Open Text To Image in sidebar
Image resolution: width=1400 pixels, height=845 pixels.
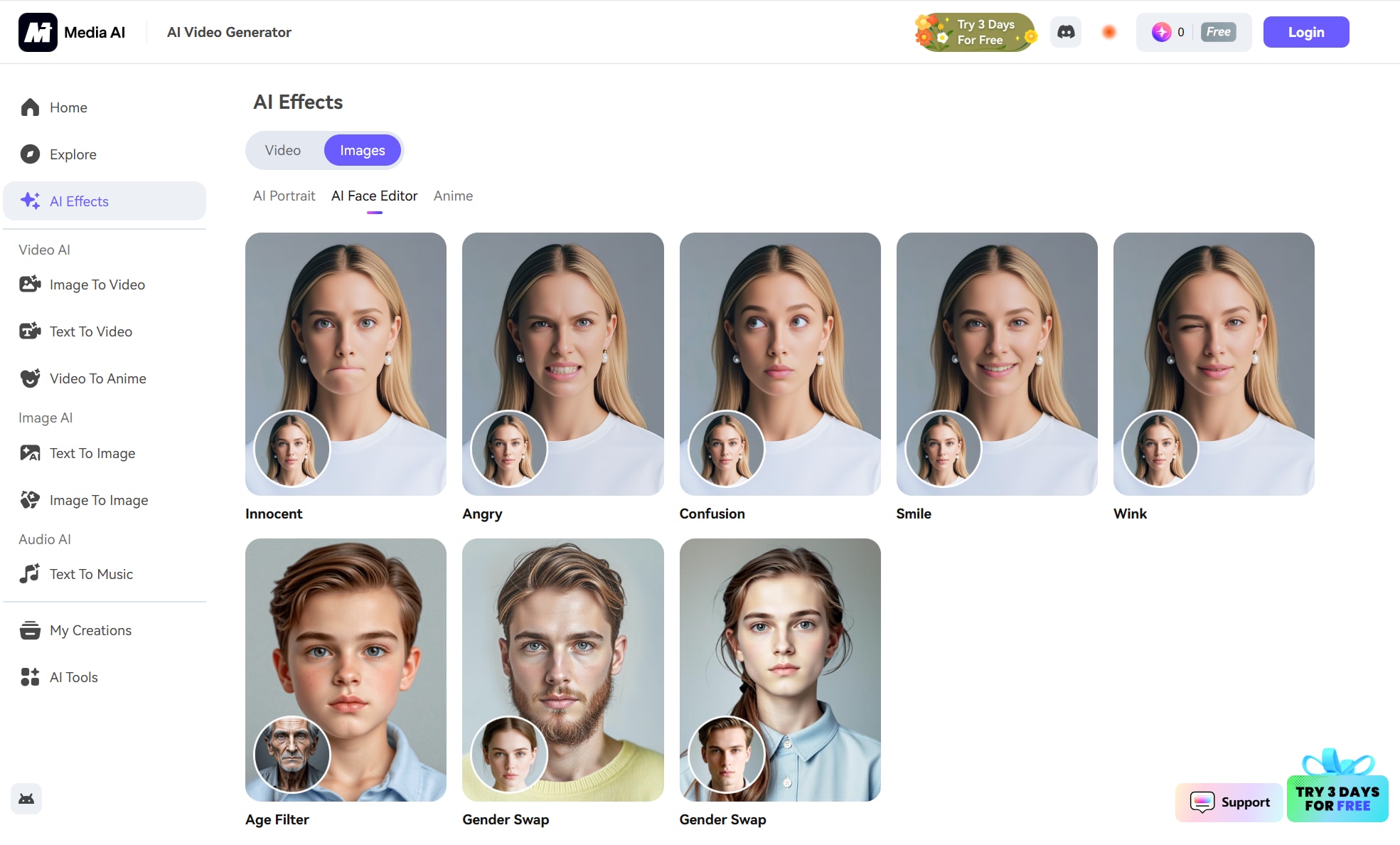click(x=105, y=453)
